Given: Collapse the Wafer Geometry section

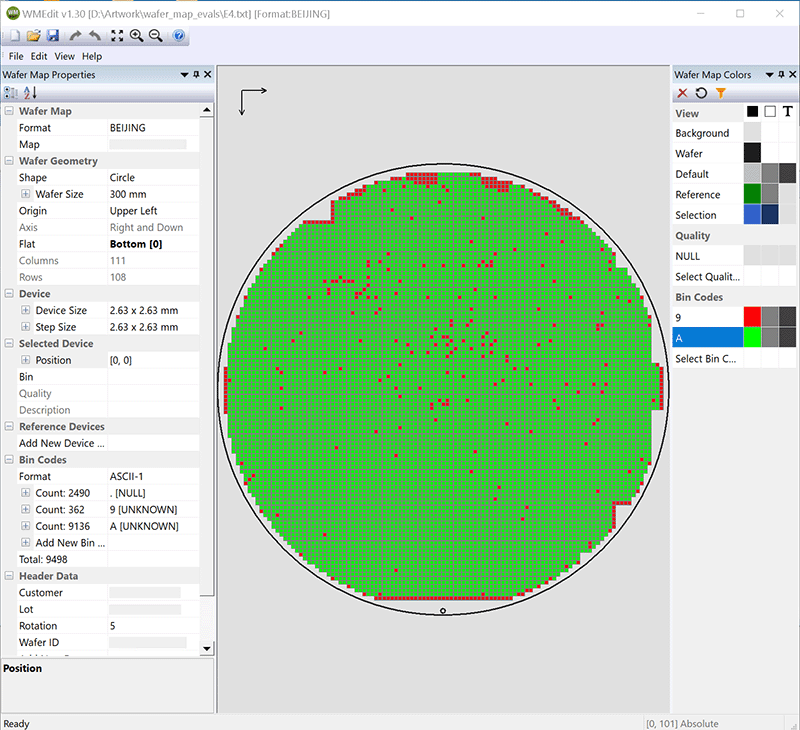Looking at the screenshot, I should tap(9, 161).
